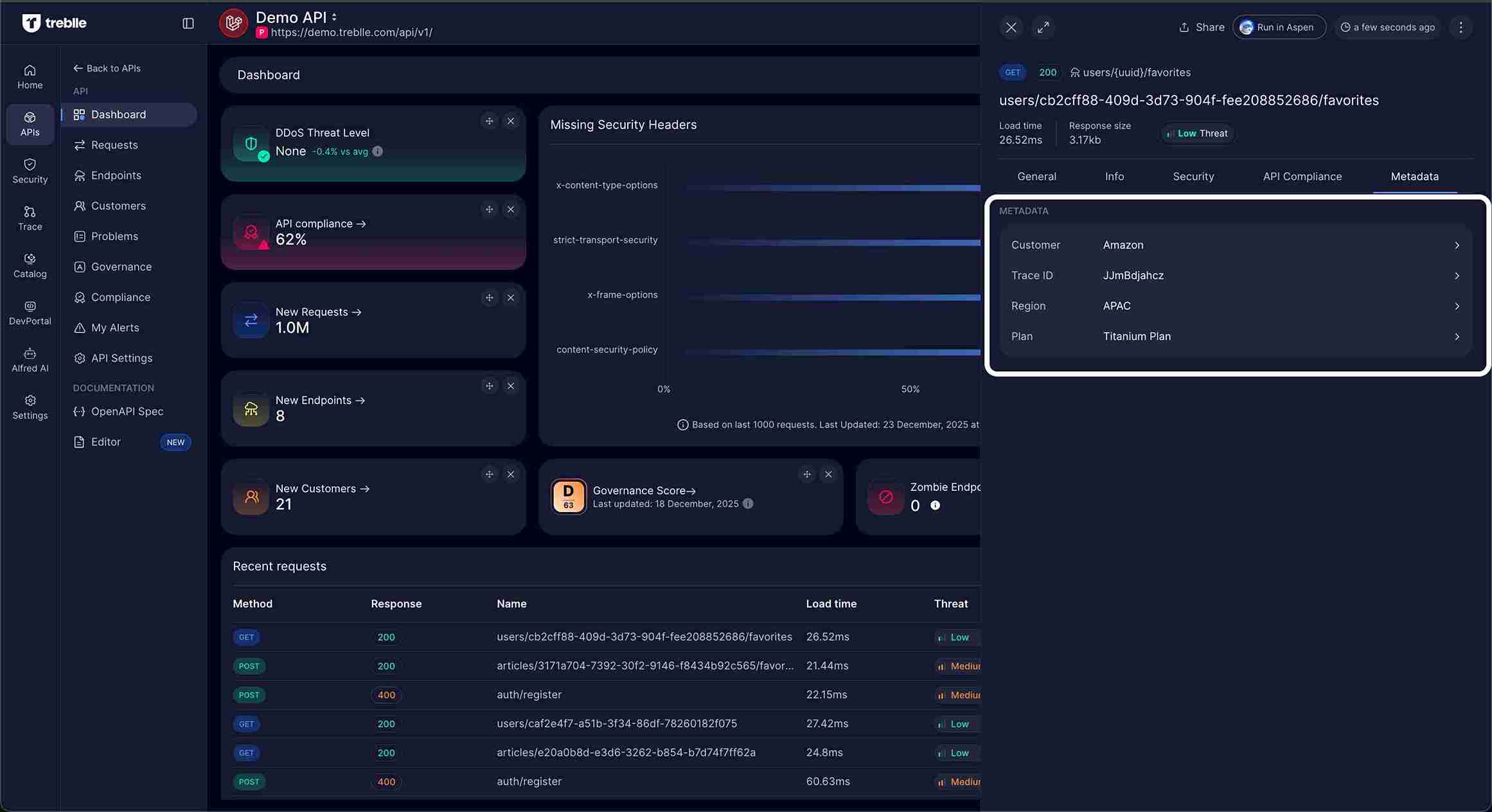Remove the DDoS Threat Level widget
The height and width of the screenshot is (812, 1492).
pyautogui.click(x=511, y=120)
